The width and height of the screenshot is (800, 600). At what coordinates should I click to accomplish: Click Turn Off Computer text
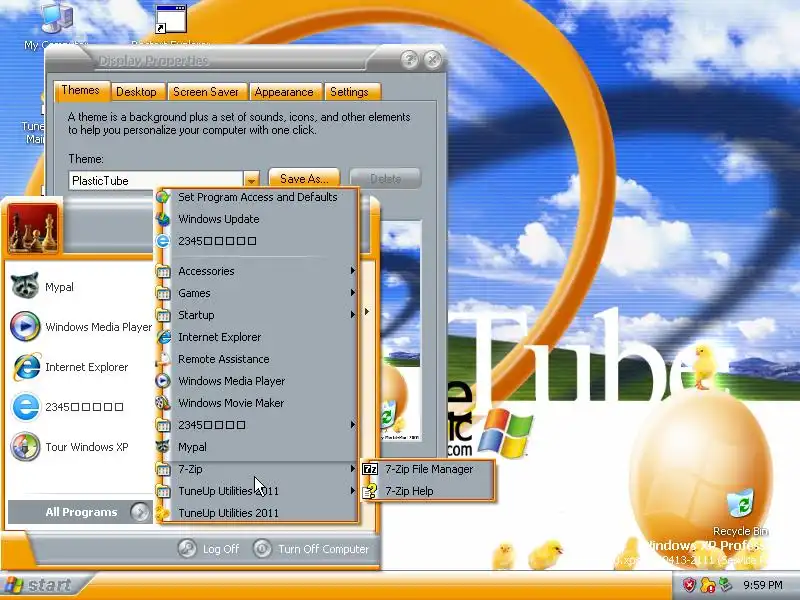click(x=323, y=549)
